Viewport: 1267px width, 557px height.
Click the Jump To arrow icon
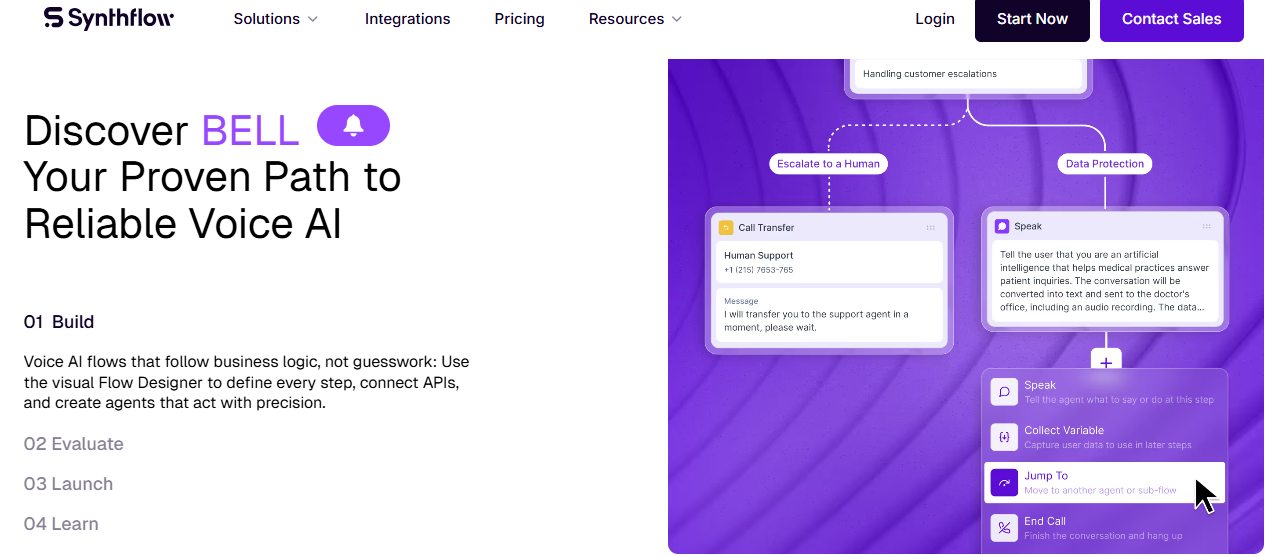[x=1004, y=482]
